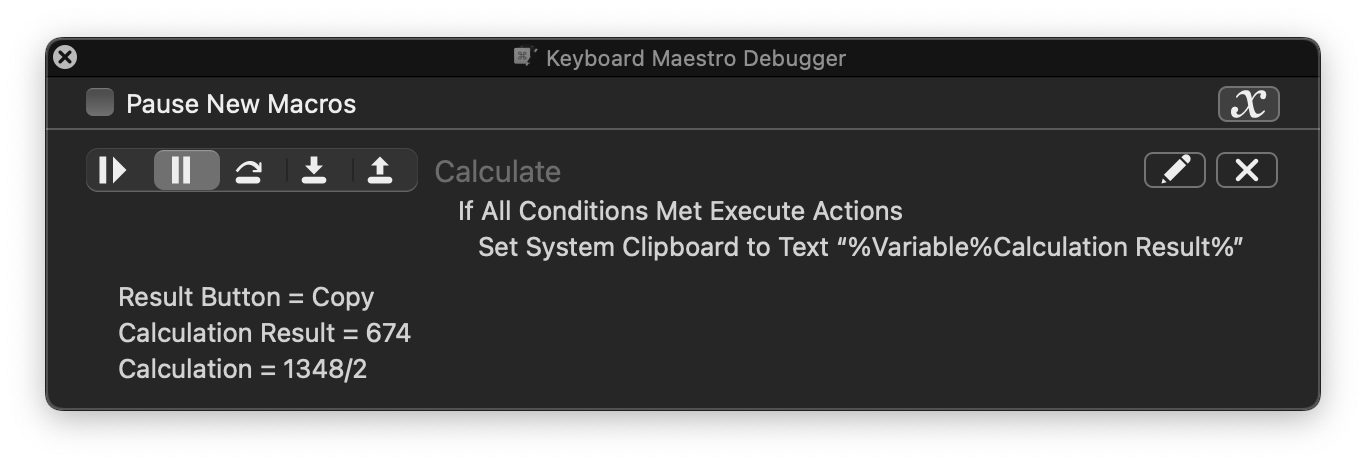Click the Keyboard Maestro icon in title bar
This screenshot has height=464, width=1366.
point(525,57)
